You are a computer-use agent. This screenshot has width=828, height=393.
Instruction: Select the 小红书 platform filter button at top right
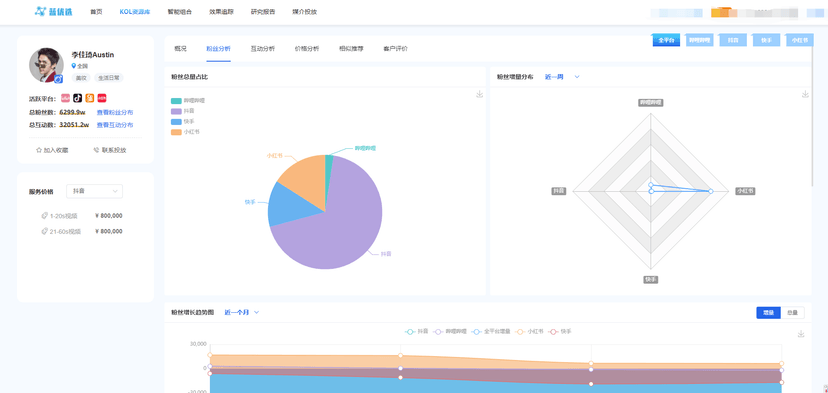pyautogui.click(x=800, y=40)
